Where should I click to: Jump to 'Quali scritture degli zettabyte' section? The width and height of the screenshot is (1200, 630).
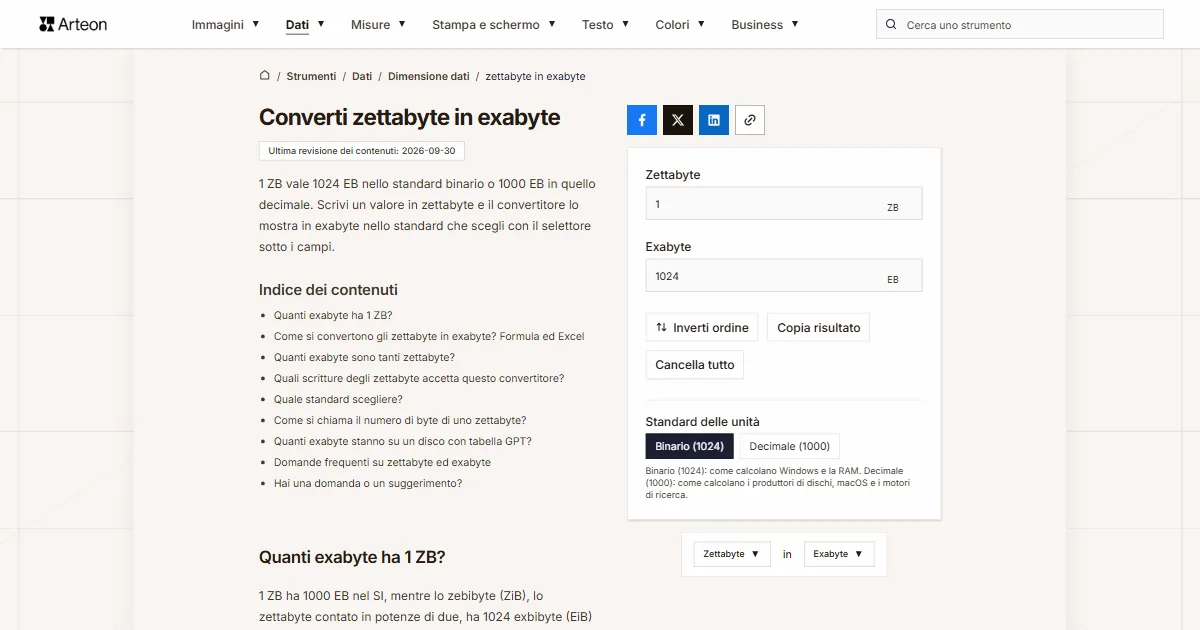click(x=419, y=378)
